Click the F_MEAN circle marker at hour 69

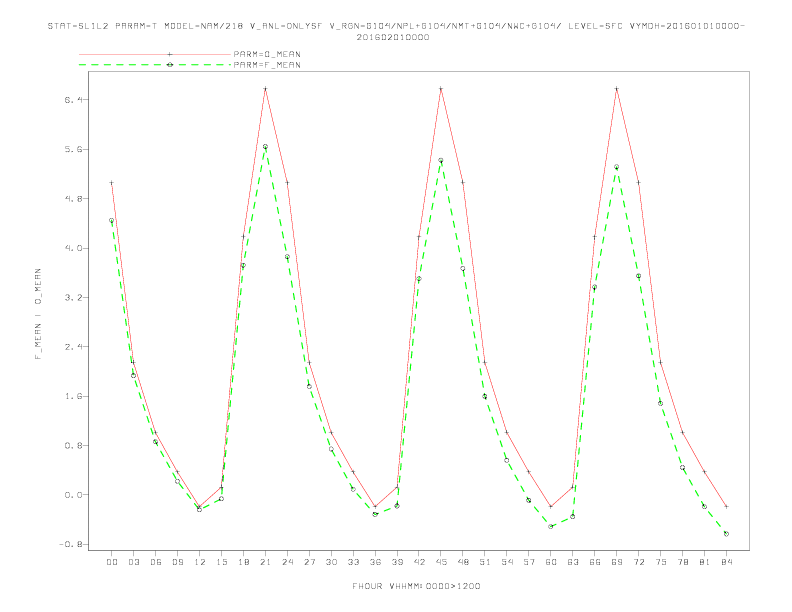pyautogui.click(x=617, y=167)
